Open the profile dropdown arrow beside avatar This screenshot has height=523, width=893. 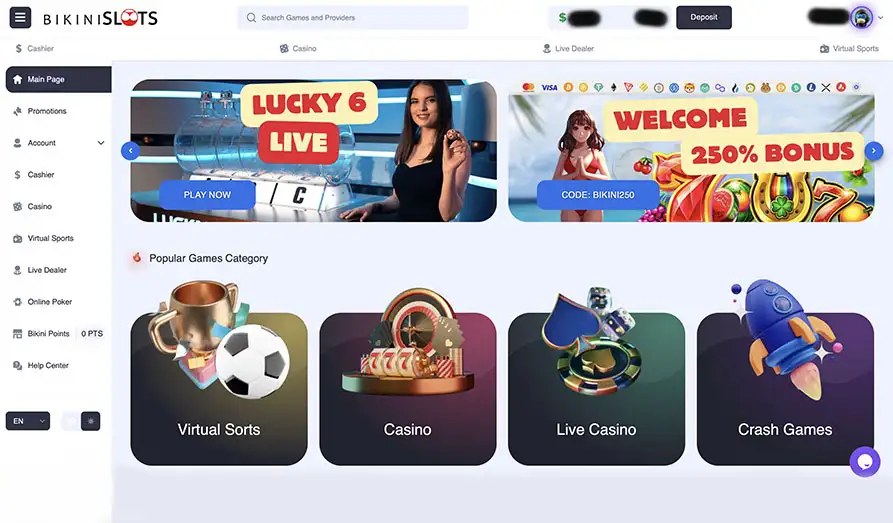[880, 18]
